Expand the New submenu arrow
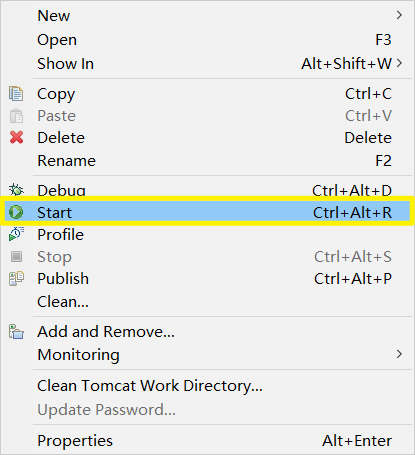The image size is (415, 455). coord(399,15)
